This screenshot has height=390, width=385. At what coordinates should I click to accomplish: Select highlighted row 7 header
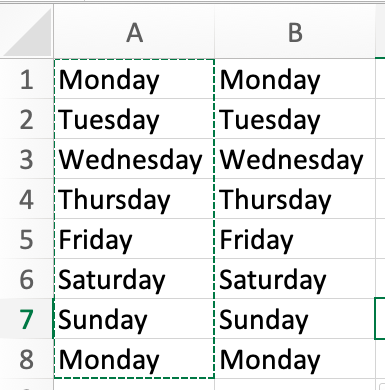pos(27,319)
